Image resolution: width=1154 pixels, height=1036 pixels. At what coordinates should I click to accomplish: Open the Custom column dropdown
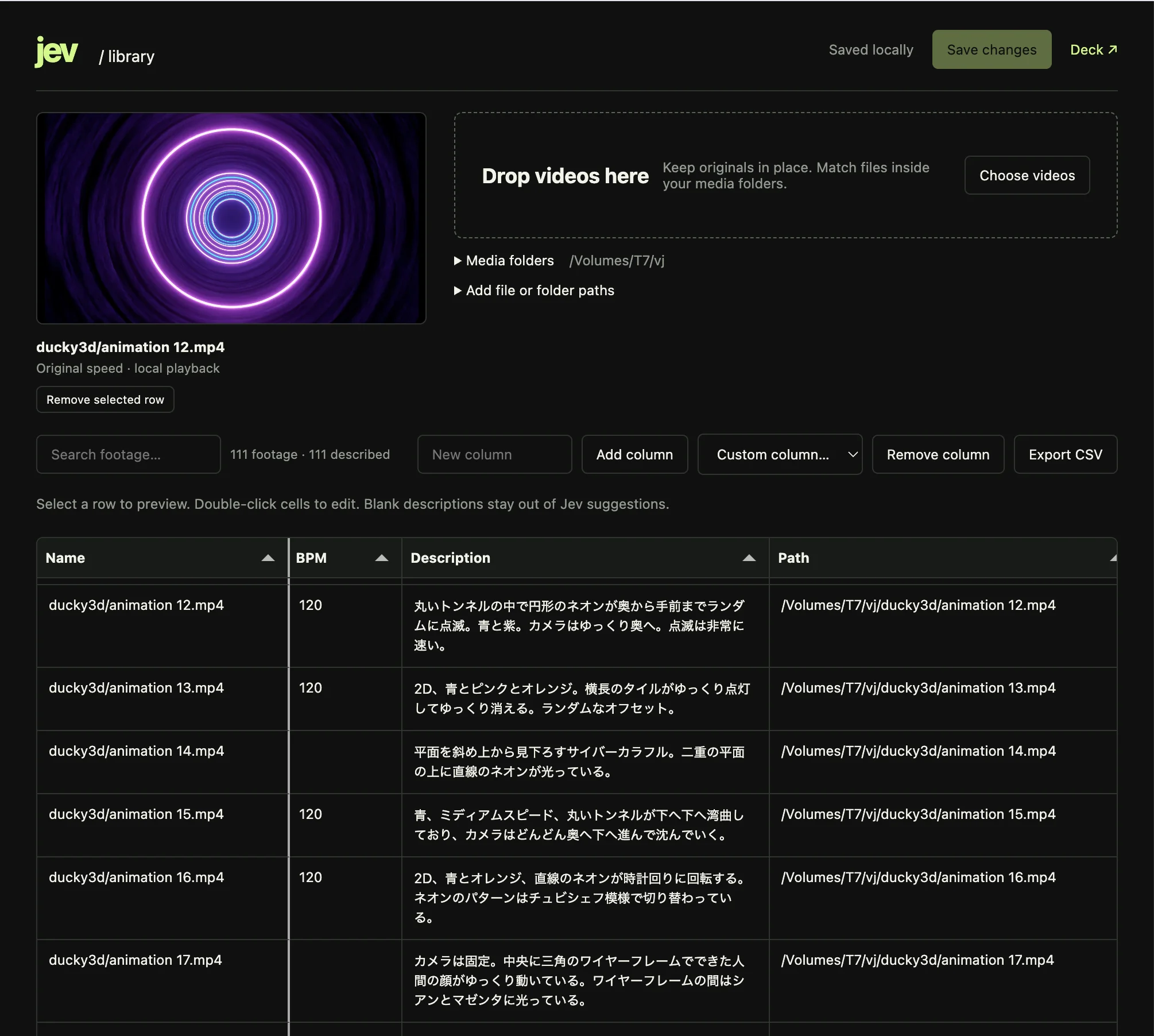[780, 454]
